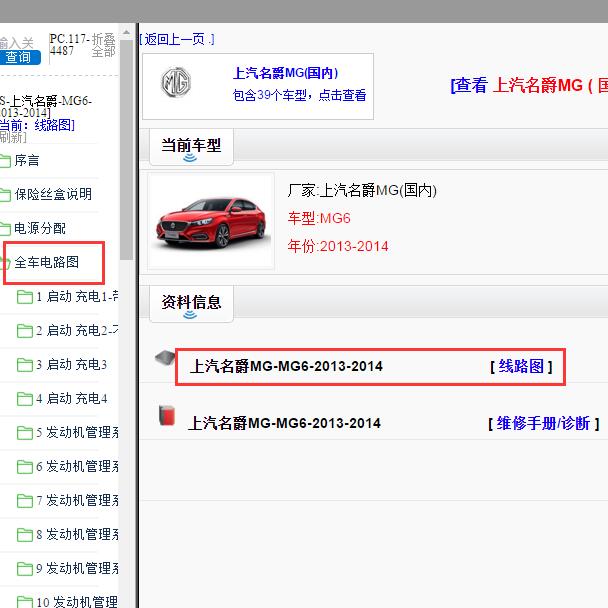Open the 维修手册/诊断 link

[x=544, y=423]
